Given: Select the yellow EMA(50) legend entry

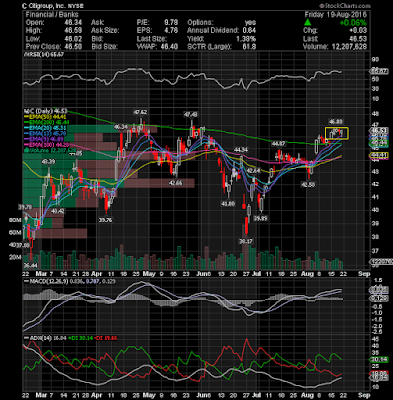Looking at the screenshot, I should [x=45, y=117].
